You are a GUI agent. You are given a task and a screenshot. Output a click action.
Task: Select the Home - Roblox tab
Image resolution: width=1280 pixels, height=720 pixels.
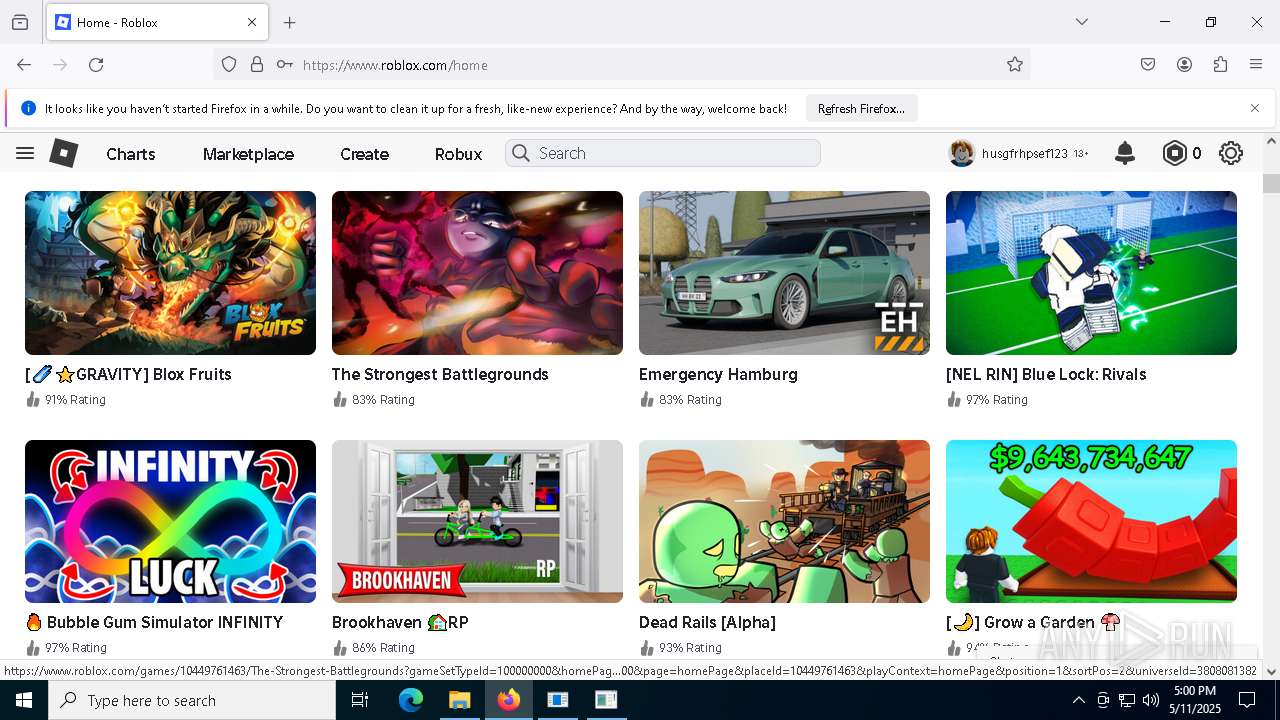[155, 22]
